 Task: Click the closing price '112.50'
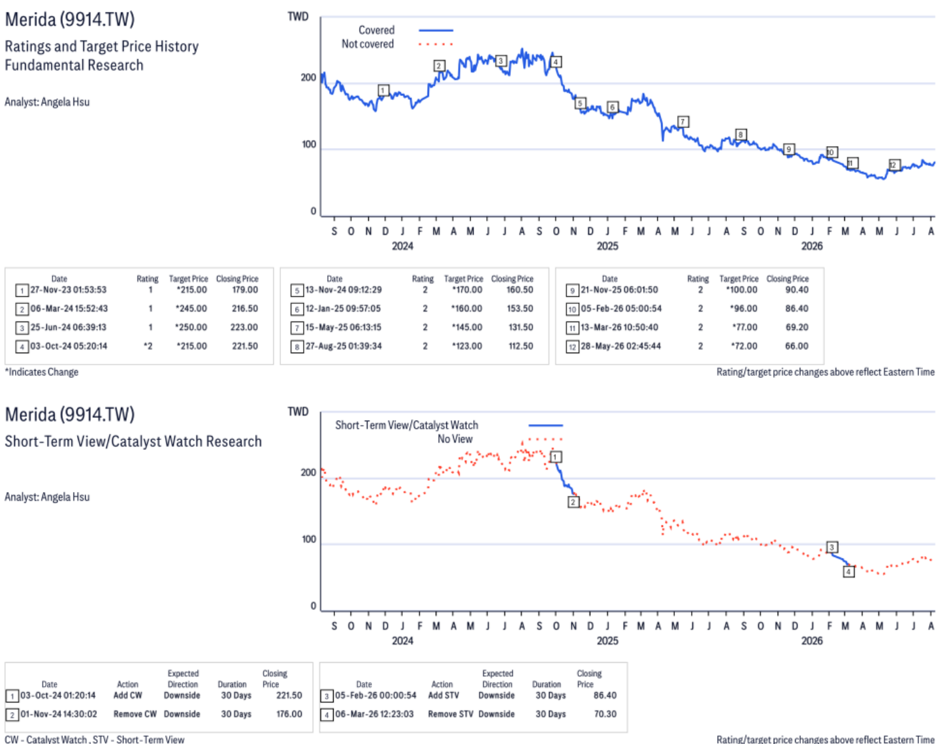click(x=520, y=346)
